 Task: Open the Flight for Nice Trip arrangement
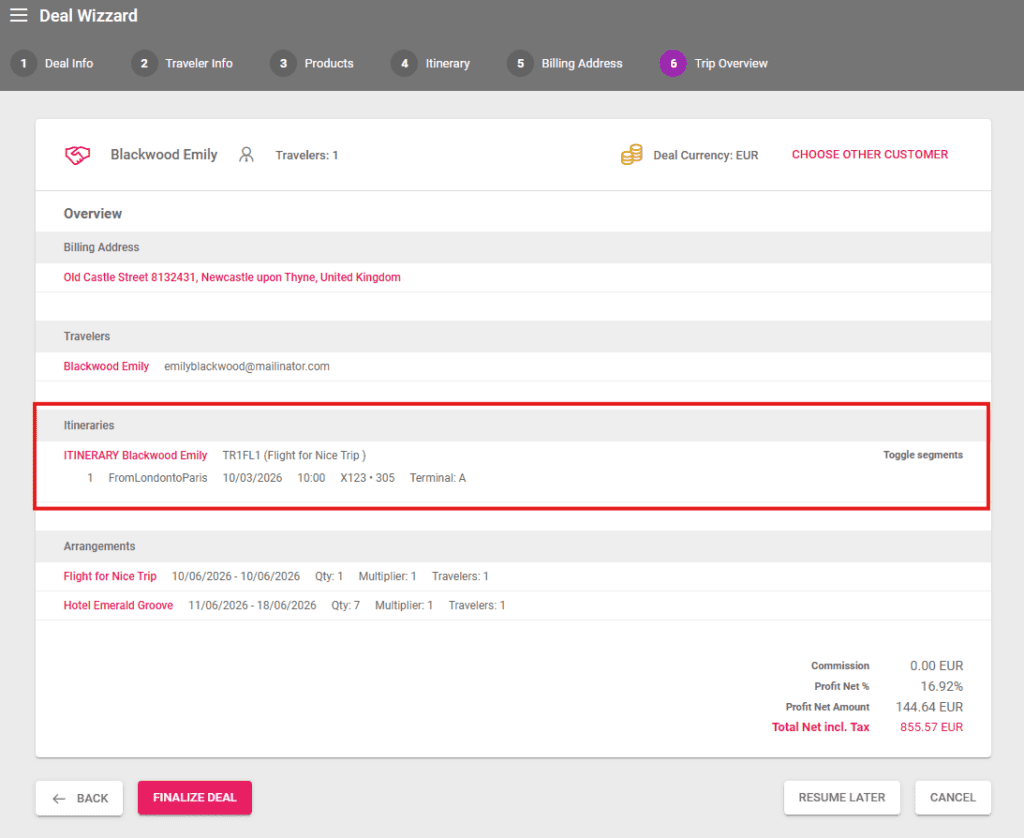(x=110, y=576)
